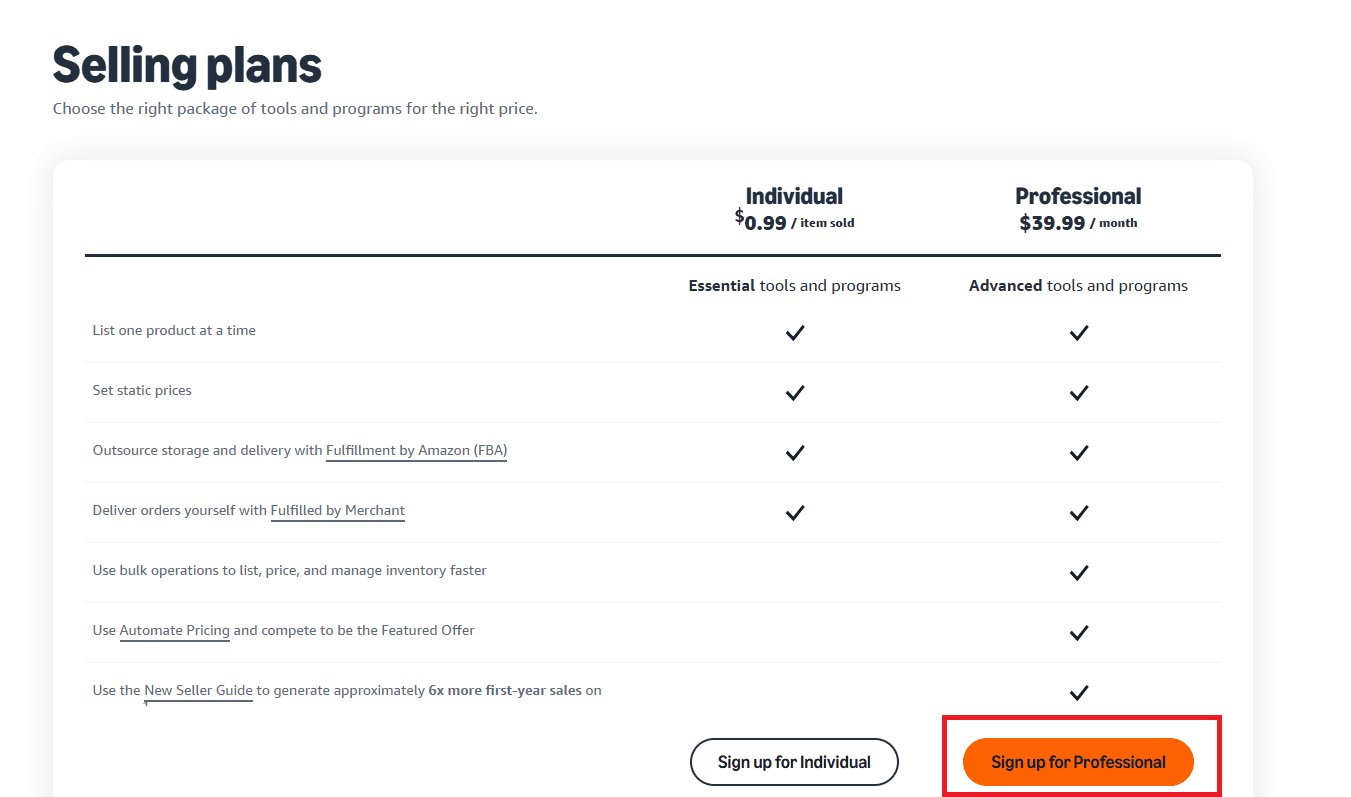Click Sign up for Individual
The image size is (1351, 797).
click(x=794, y=761)
